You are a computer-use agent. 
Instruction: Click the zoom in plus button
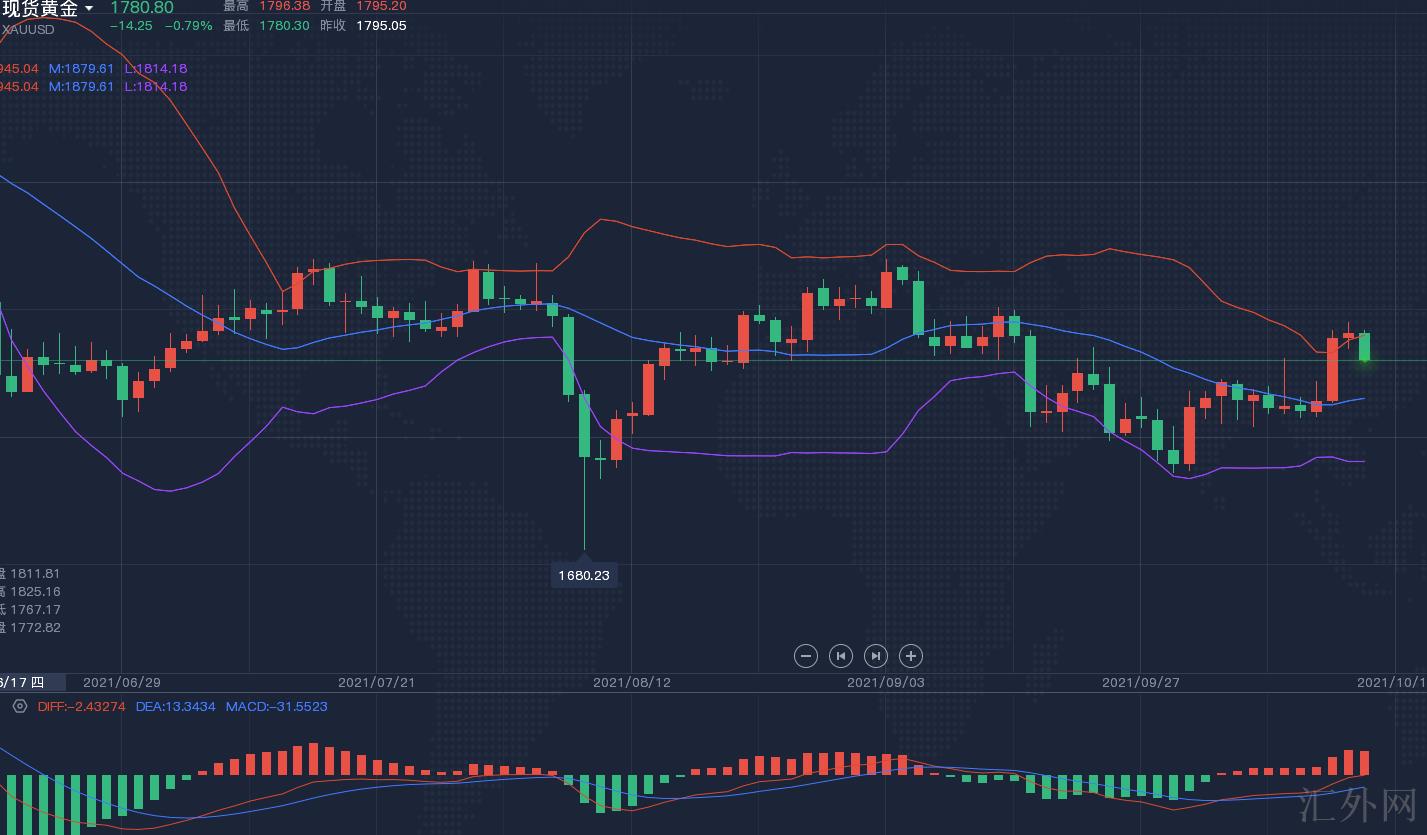pyautogui.click(x=910, y=656)
